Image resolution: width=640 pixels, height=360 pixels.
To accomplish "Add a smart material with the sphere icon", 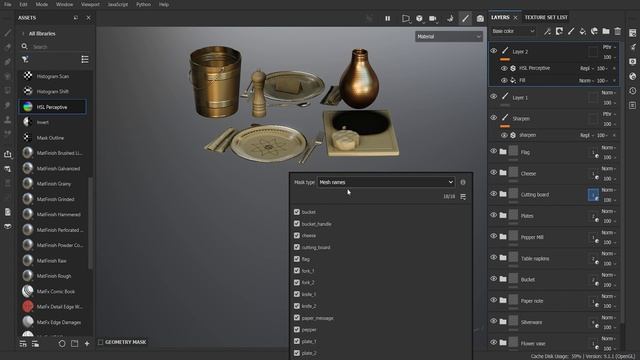I will (x=594, y=31).
